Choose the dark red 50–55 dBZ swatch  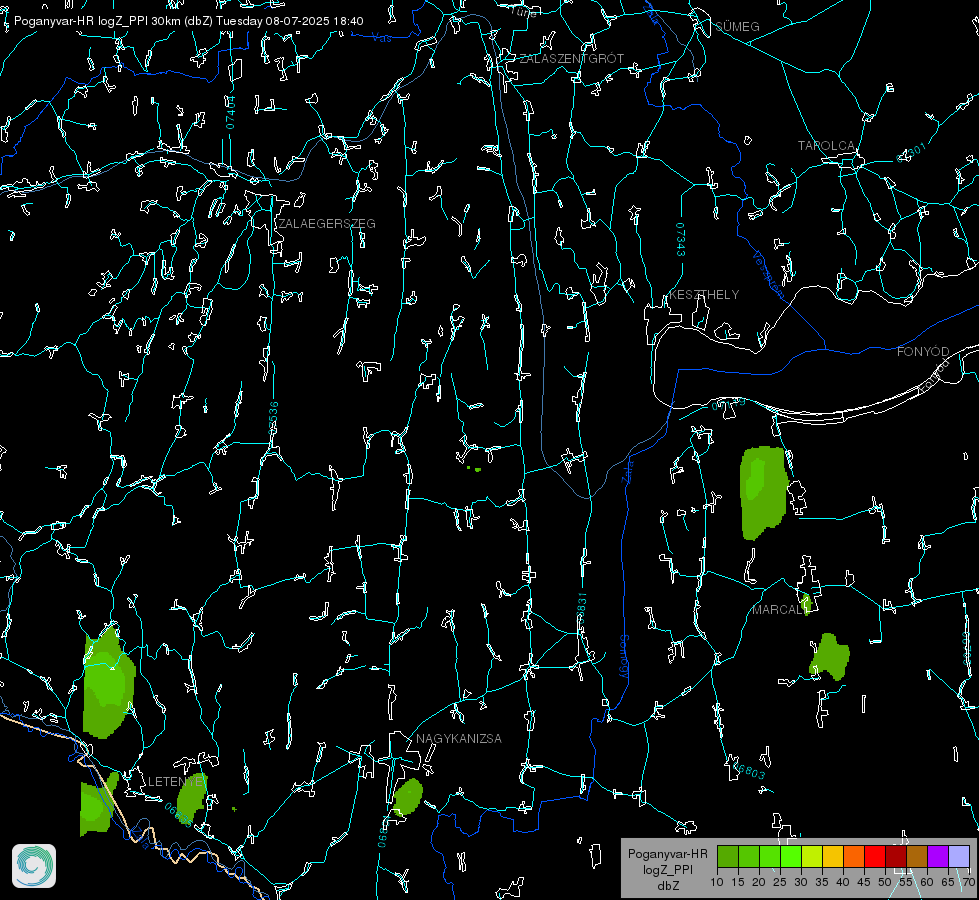tap(896, 856)
